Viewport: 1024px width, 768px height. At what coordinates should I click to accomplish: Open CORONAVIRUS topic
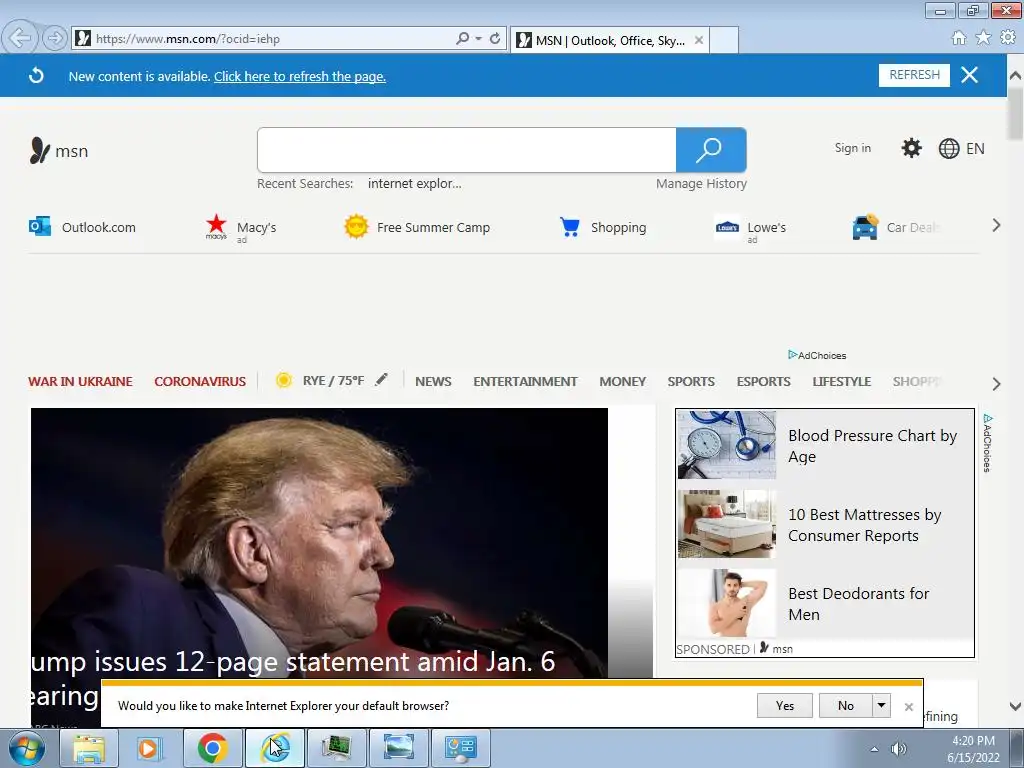[x=200, y=381]
